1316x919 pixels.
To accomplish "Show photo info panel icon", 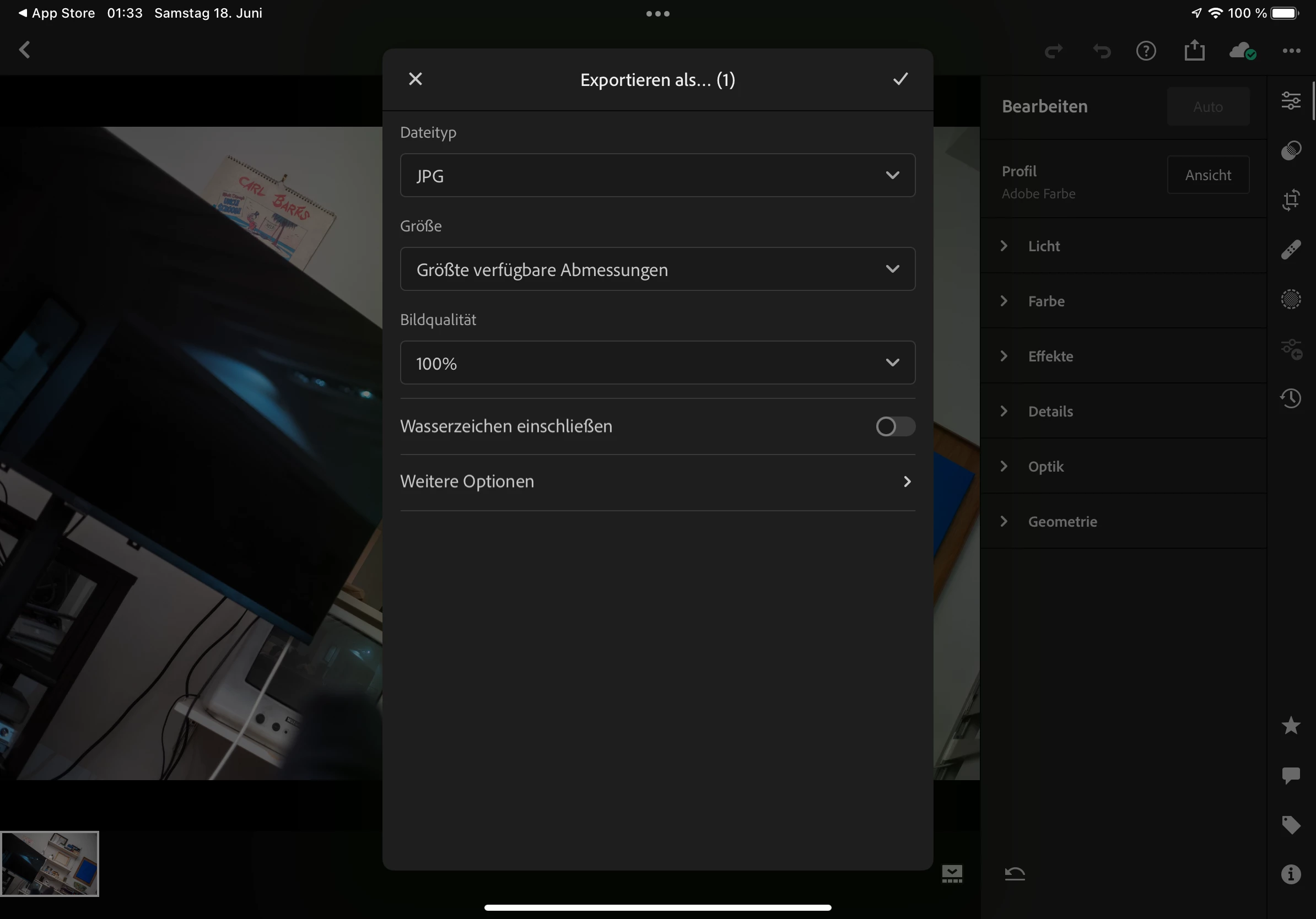I will (x=1291, y=874).
